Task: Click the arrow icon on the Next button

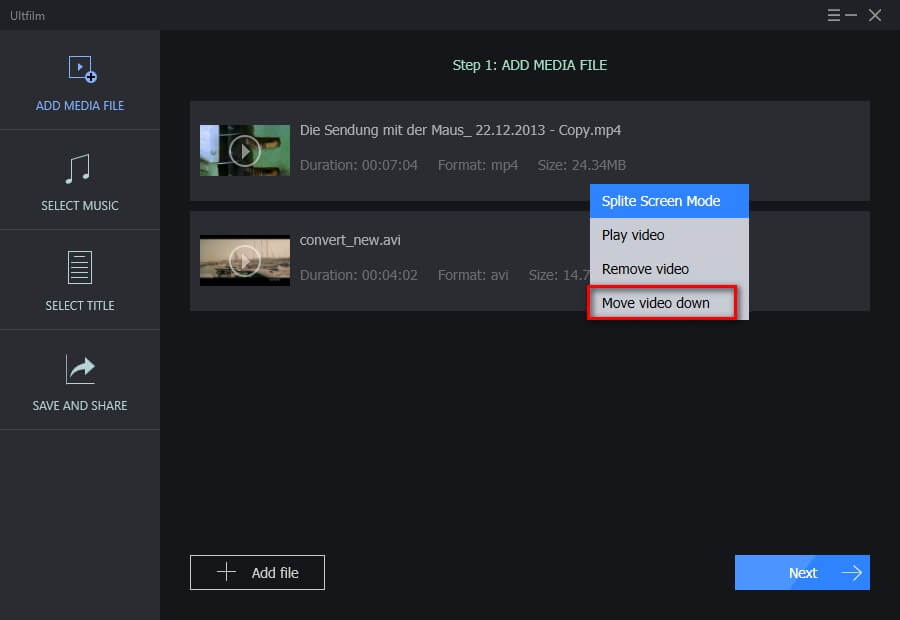Action: click(851, 573)
